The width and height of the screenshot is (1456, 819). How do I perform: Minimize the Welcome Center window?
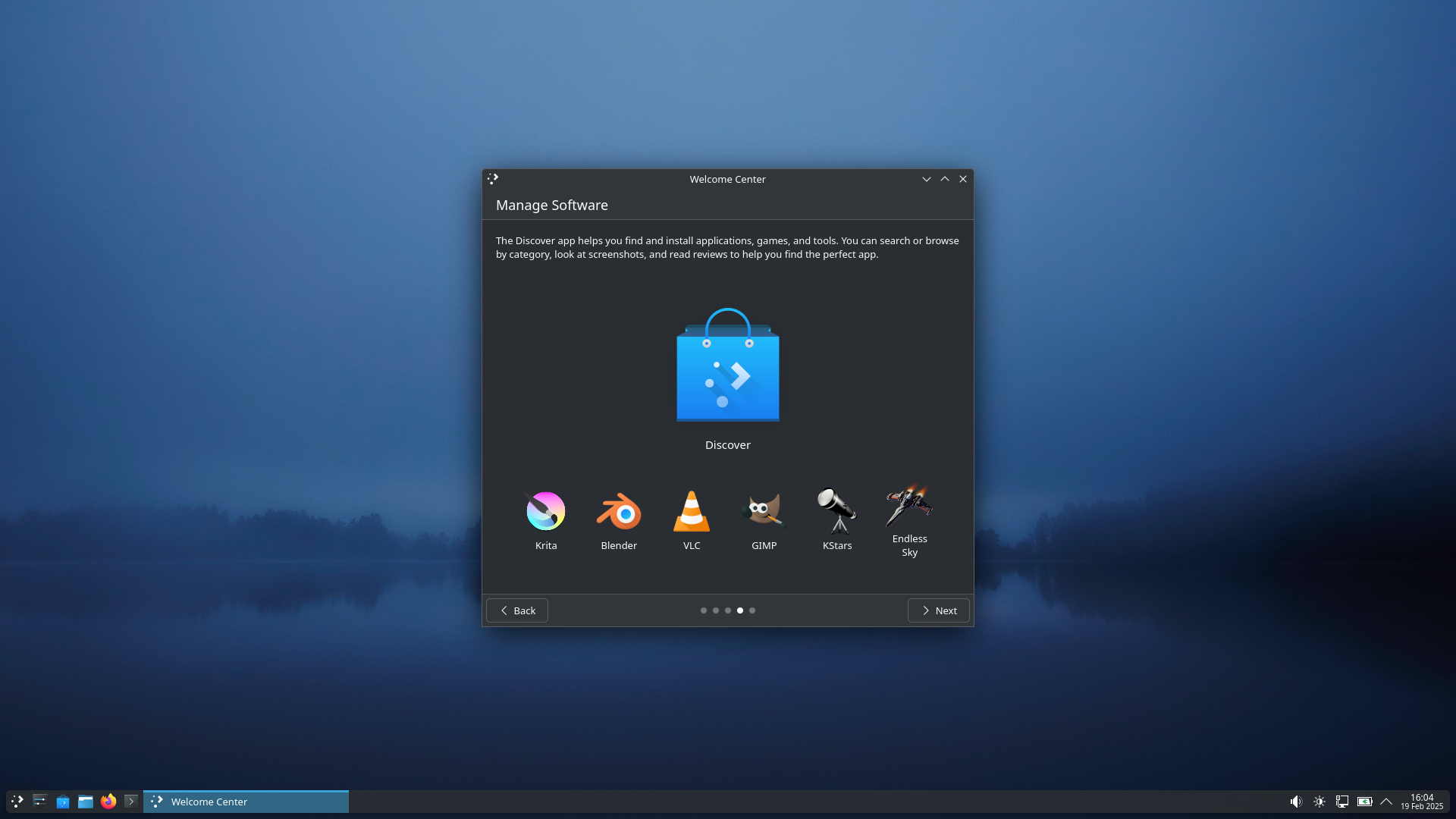pos(927,179)
